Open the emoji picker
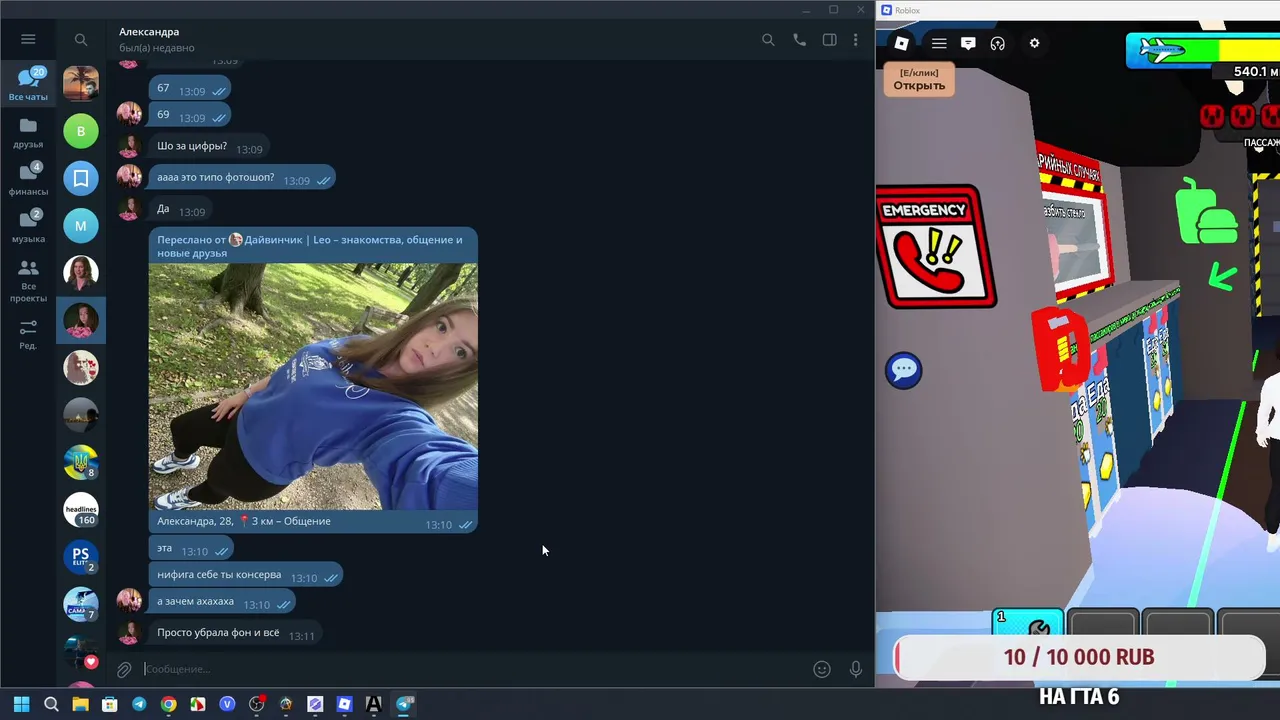 coord(822,669)
